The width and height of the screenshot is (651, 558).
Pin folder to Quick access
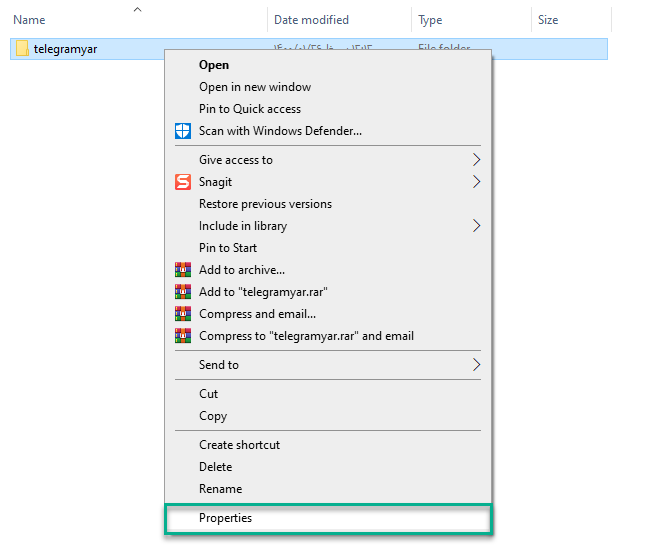pyautogui.click(x=249, y=109)
